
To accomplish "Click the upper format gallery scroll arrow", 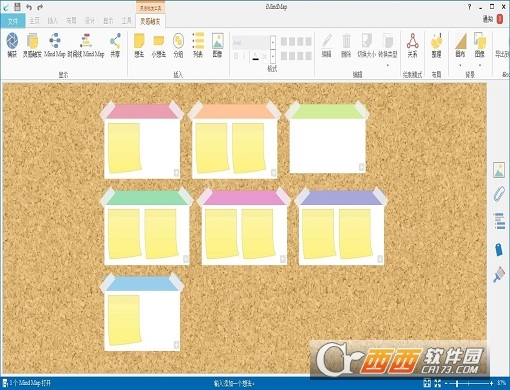I will tap(273, 42).
